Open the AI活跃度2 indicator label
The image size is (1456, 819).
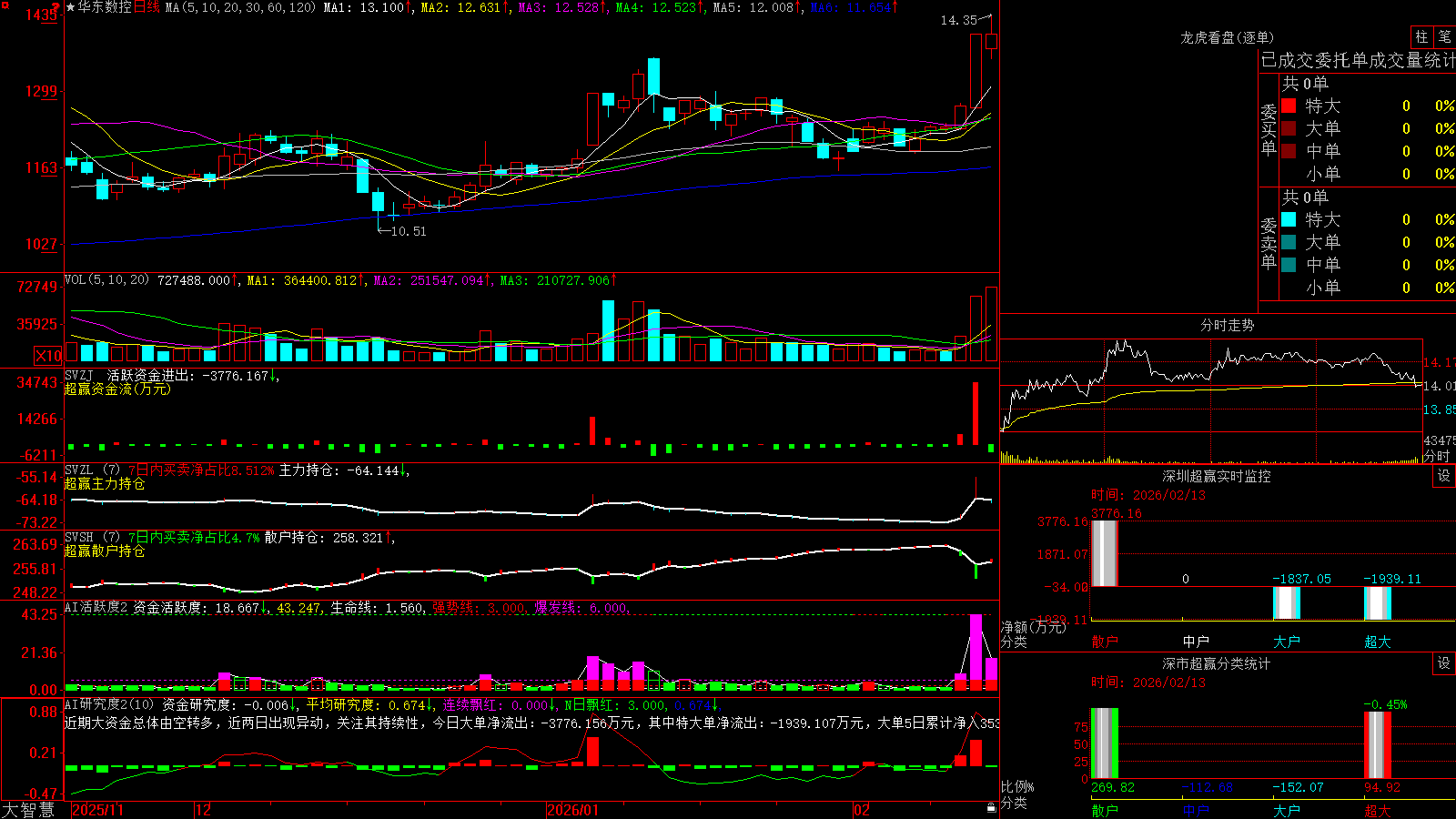(x=96, y=607)
